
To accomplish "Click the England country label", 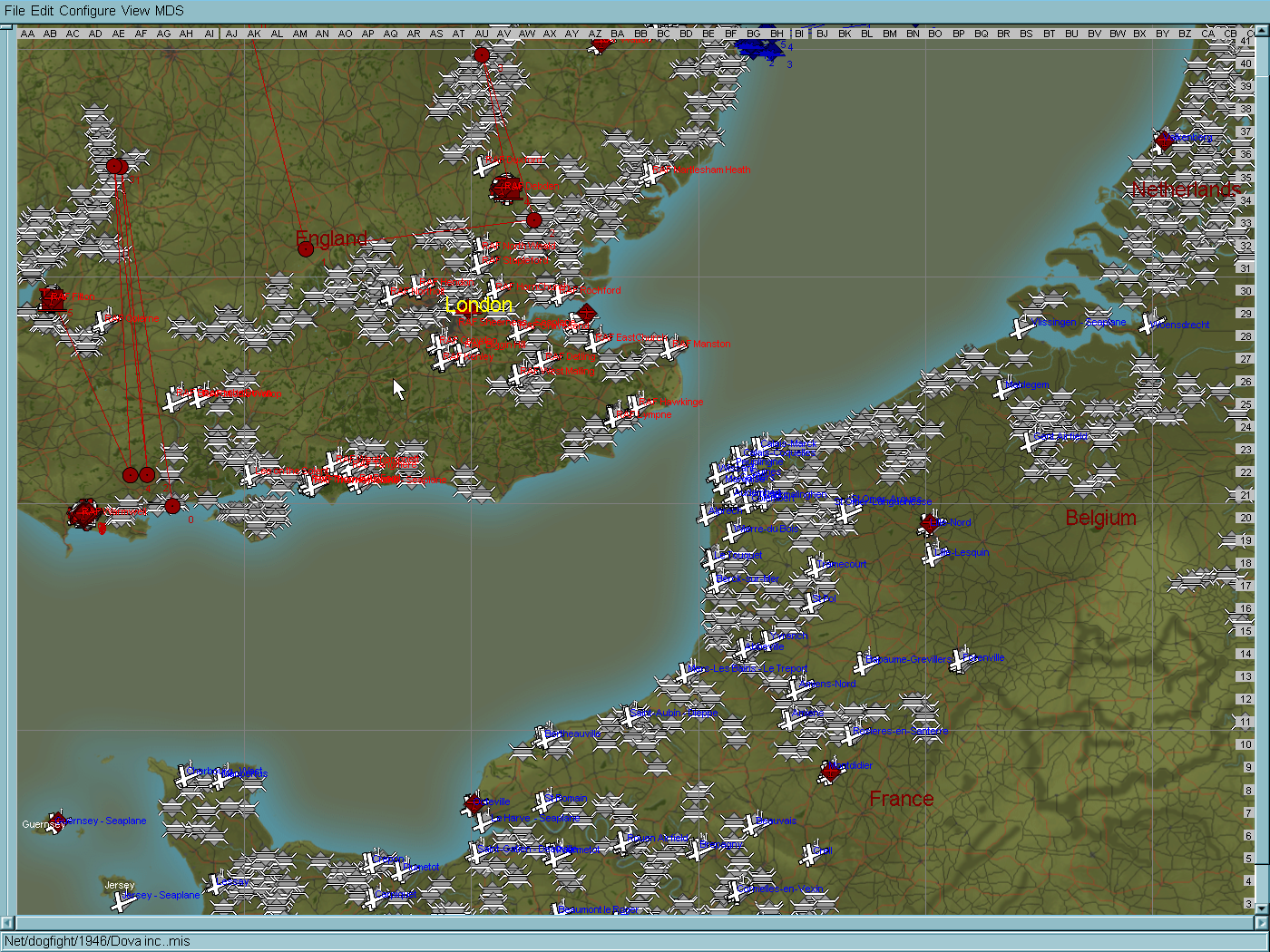I will (x=332, y=238).
